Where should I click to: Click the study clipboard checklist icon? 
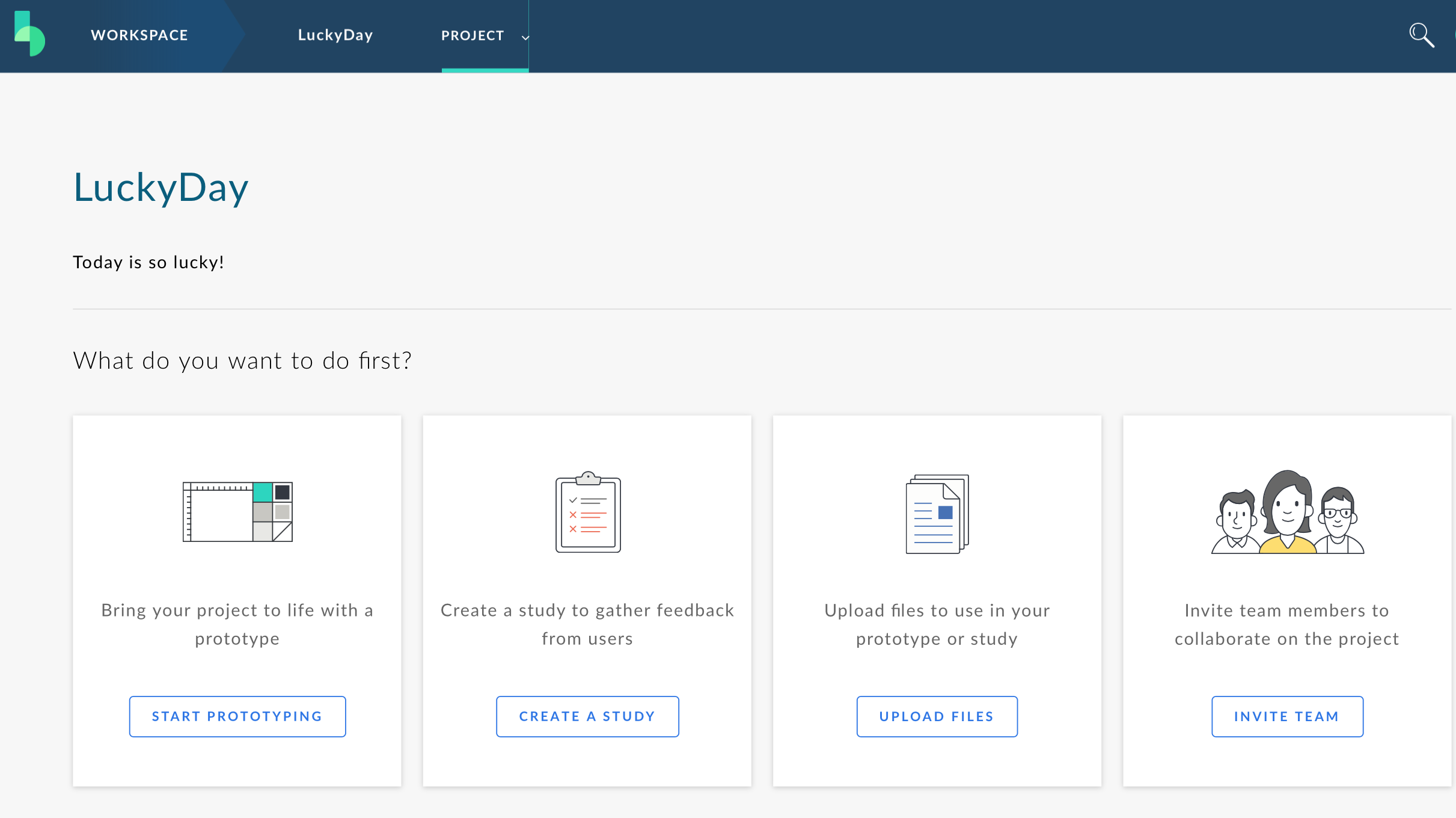point(588,512)
